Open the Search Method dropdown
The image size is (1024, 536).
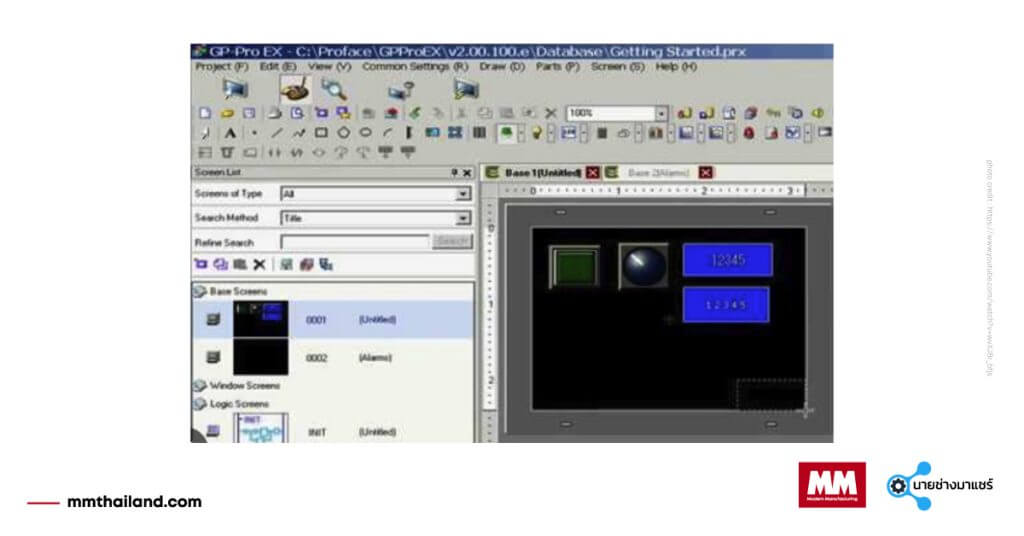463,218
